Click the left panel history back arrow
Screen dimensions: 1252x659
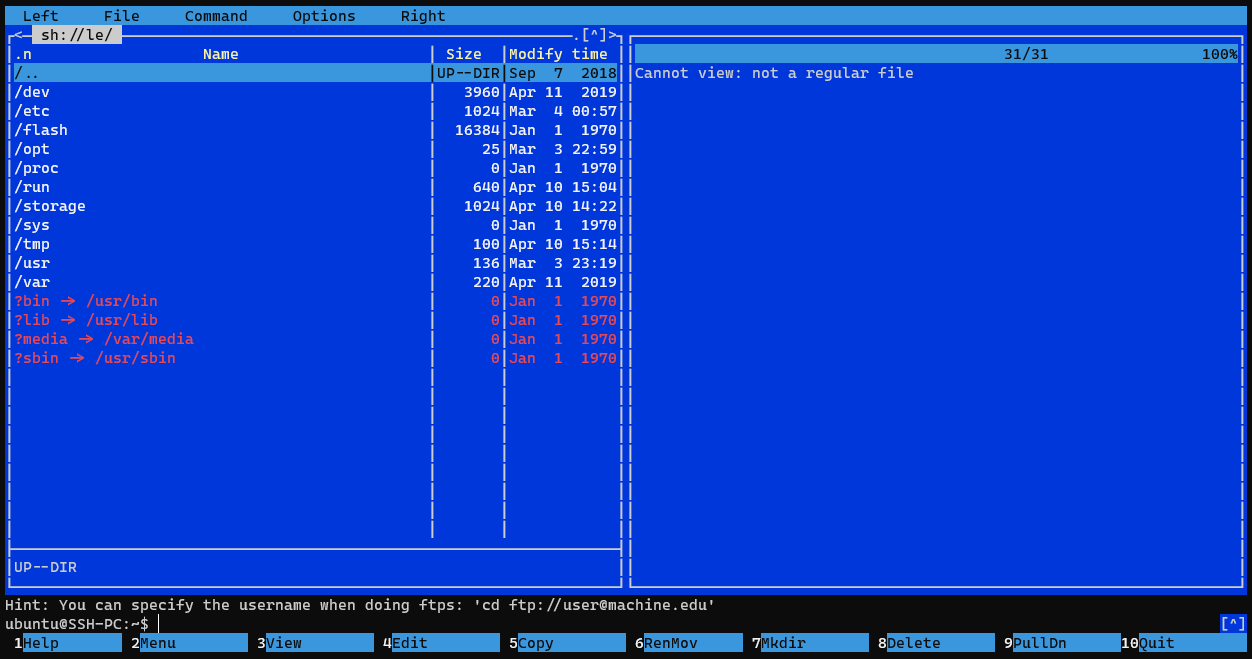18,35
